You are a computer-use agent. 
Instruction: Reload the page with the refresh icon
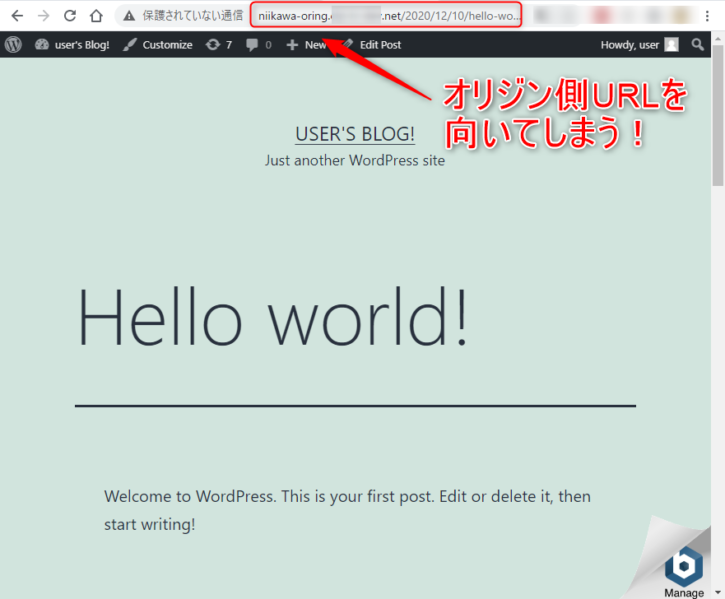point(70,16)
